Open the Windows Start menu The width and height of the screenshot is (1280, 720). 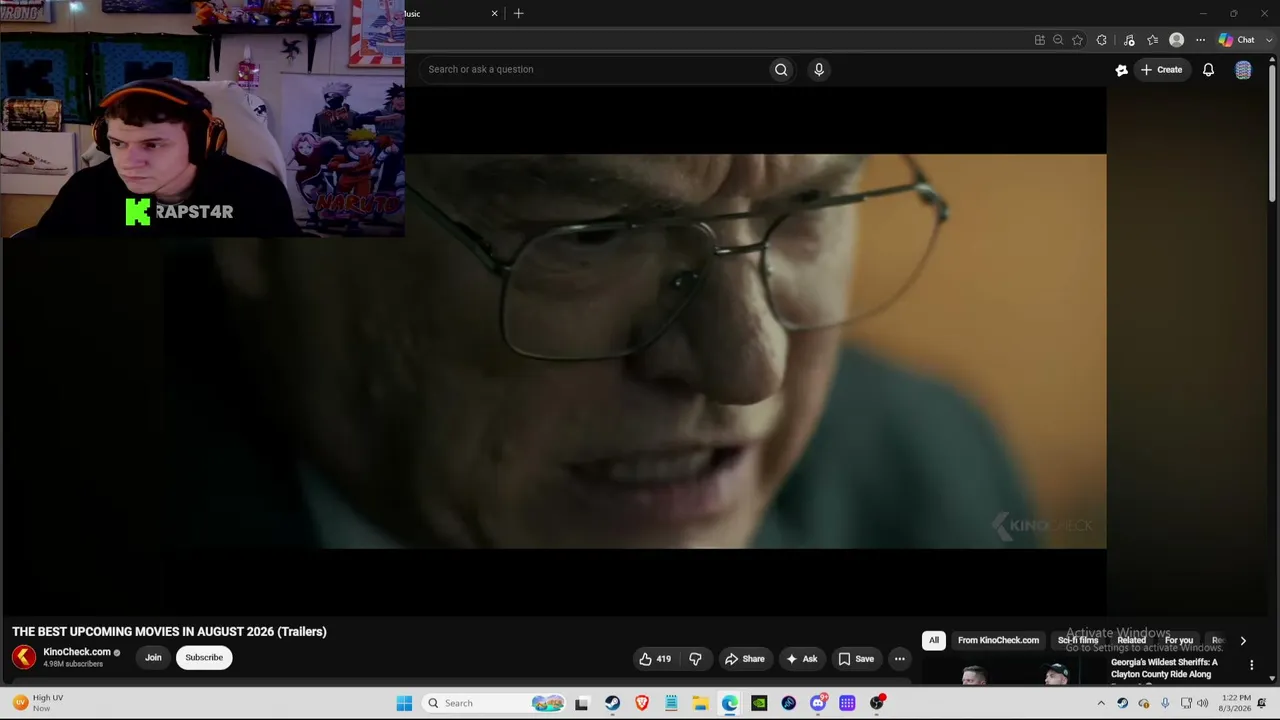404,703
